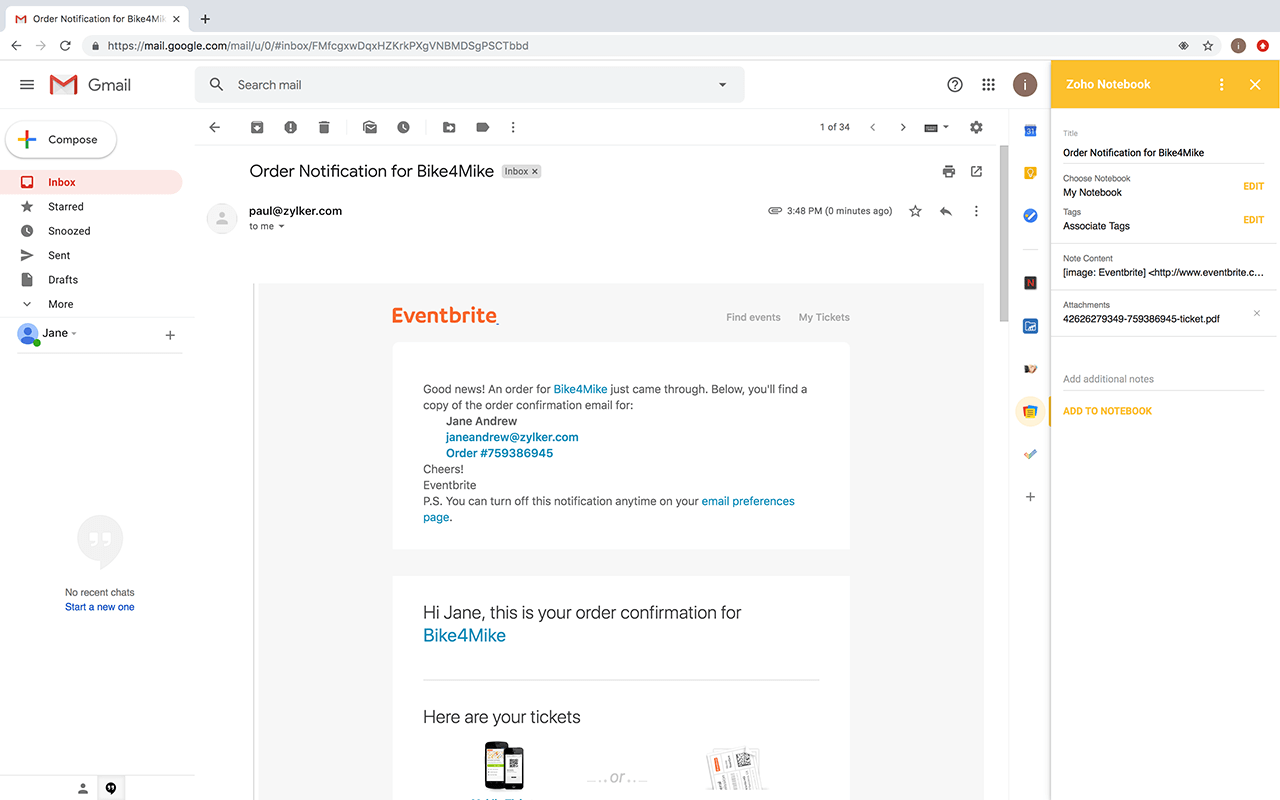Screen dimensions: 1280x800
Task: Delete the open email
Action: pyautogui.click(x=322, y=127)
